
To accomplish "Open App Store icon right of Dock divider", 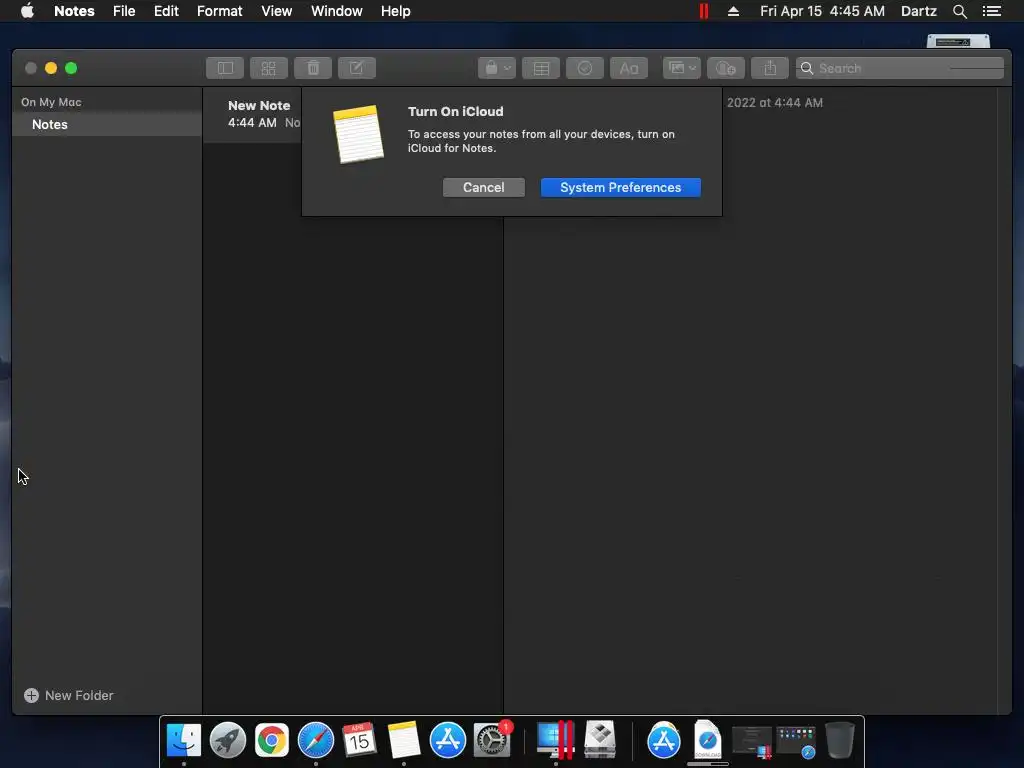I will click(664, 740).
